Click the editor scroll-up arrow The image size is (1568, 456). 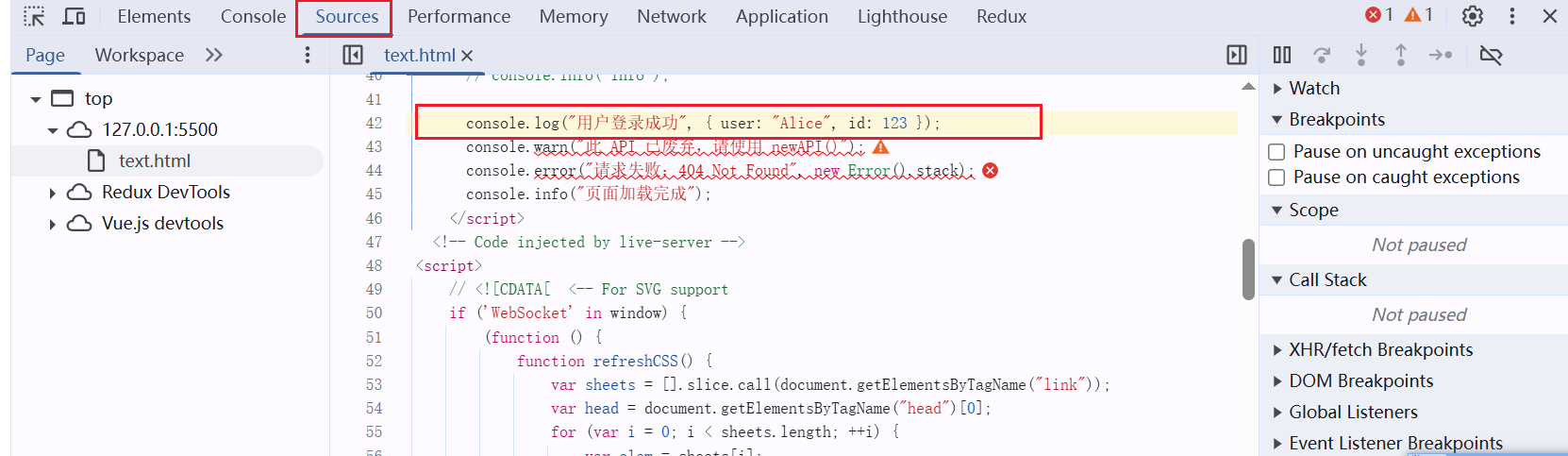(1248, 86)
